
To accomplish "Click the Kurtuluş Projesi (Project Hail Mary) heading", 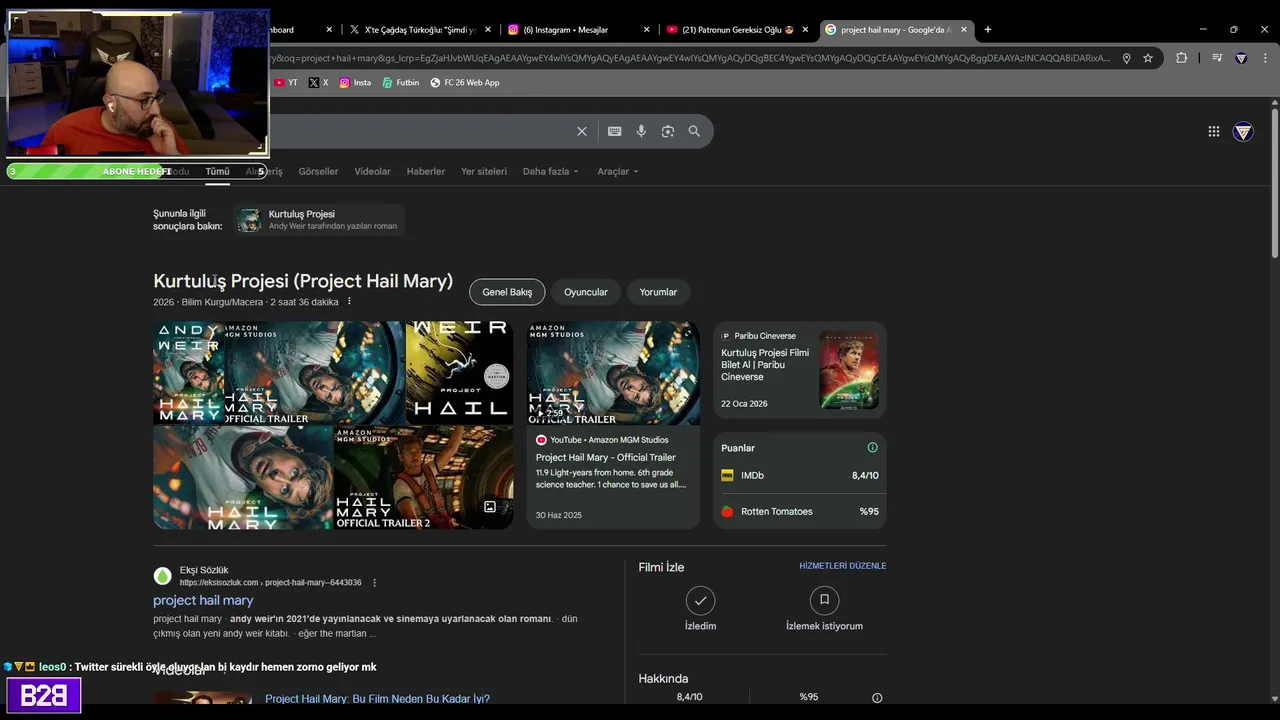I will (x=303, y=281).
